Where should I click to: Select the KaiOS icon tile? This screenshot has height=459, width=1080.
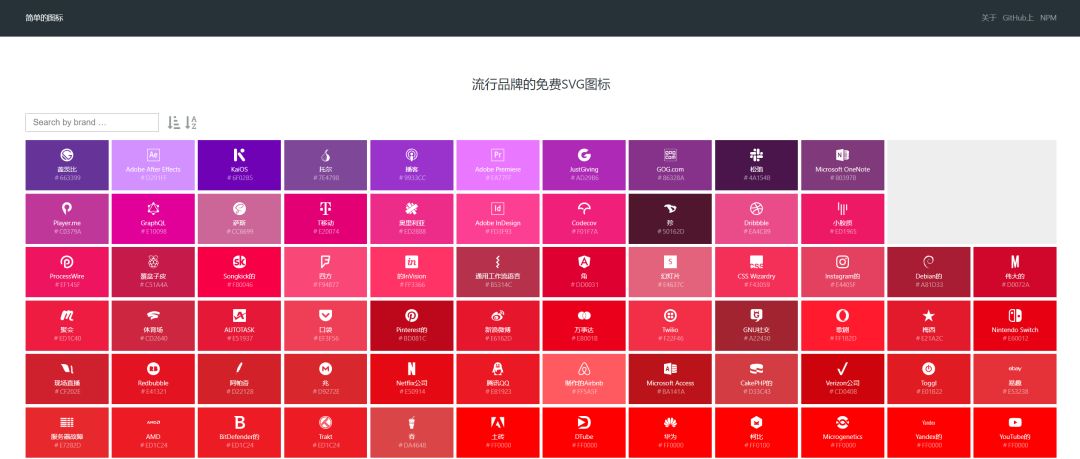click(239, 165)
